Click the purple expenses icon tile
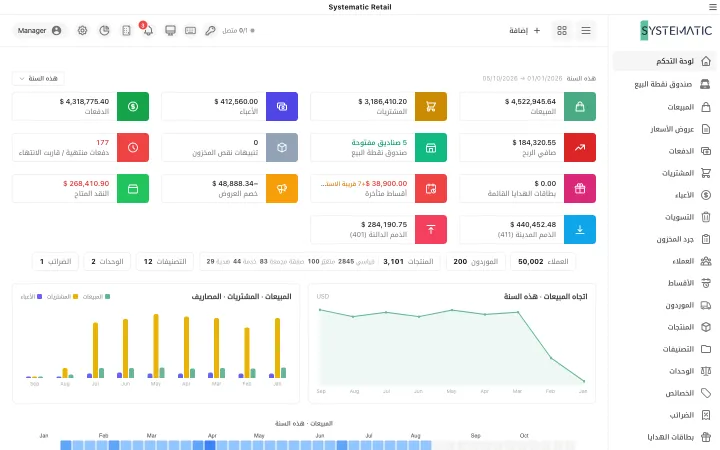 [282, 107]
